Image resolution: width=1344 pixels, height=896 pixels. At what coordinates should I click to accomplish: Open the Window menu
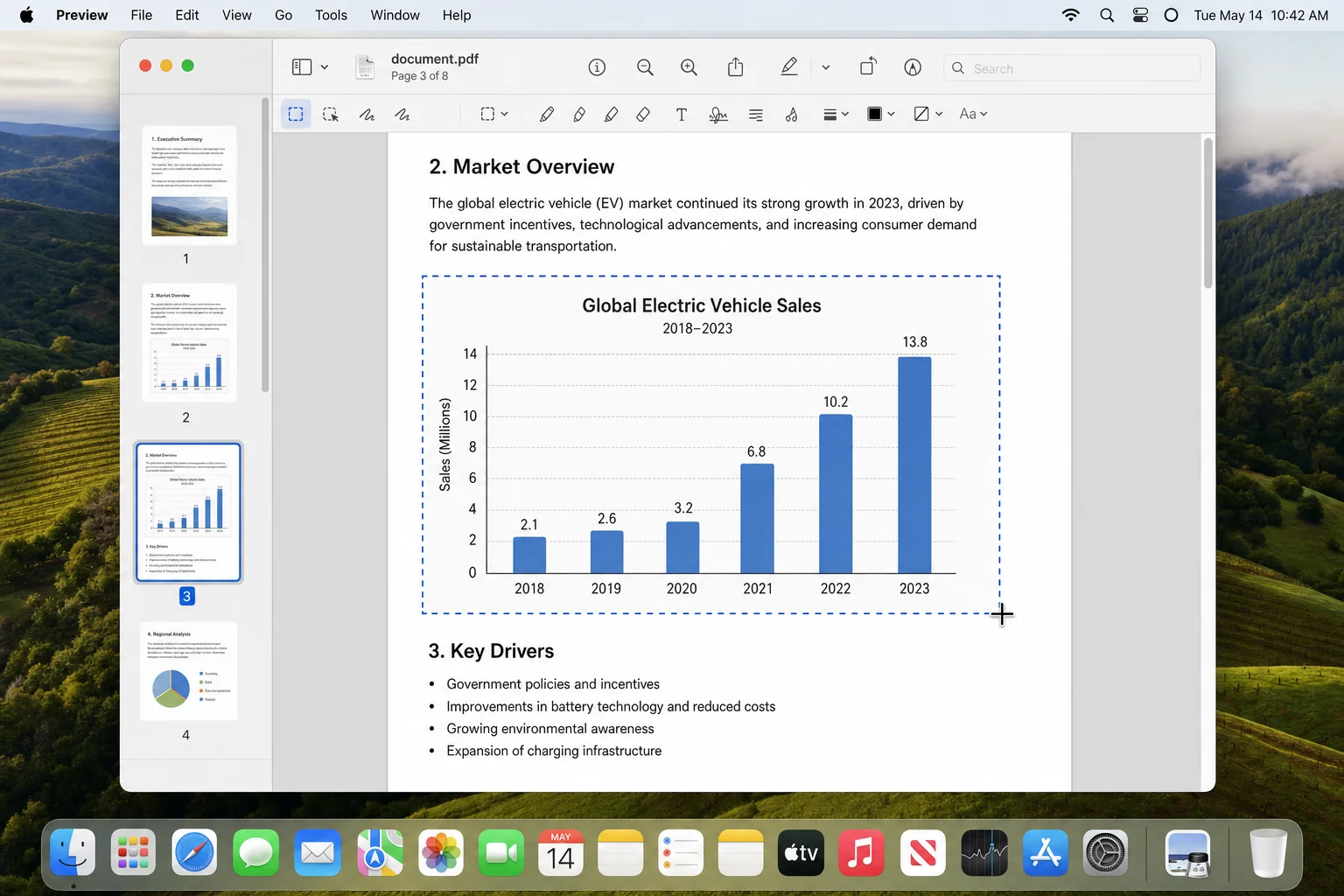[395, 15]
